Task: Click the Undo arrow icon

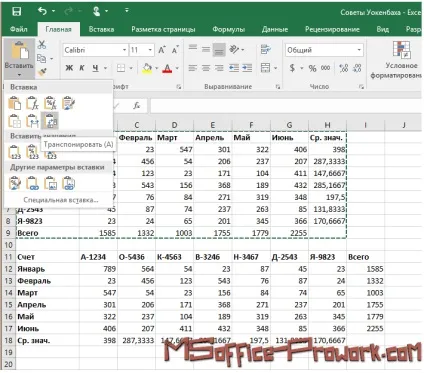Action: [42, 11]
